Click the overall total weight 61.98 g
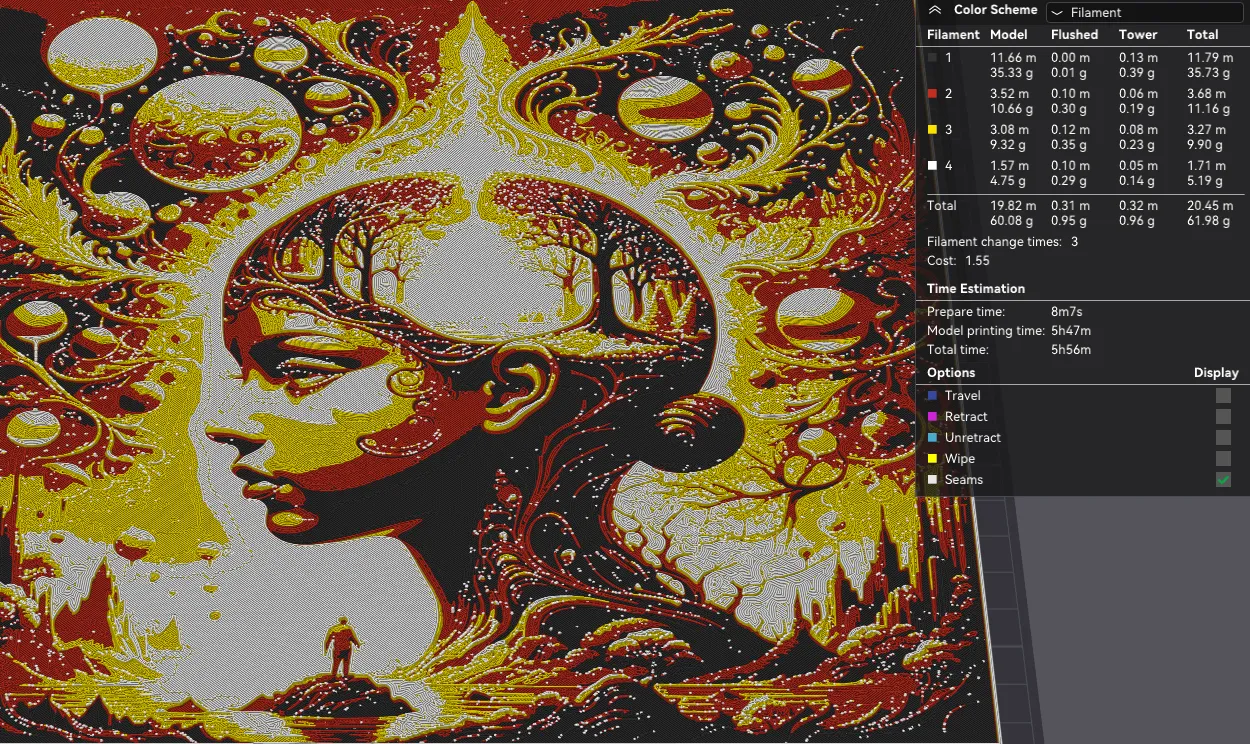 point(1208,220)
